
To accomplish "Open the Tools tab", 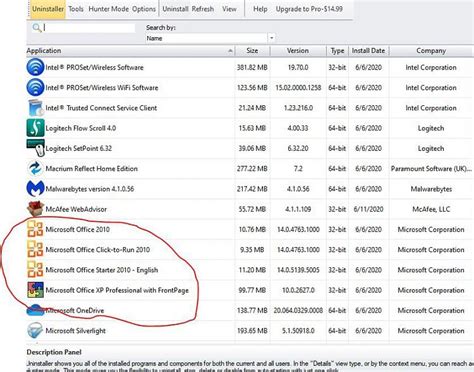I will click(76, 9).
